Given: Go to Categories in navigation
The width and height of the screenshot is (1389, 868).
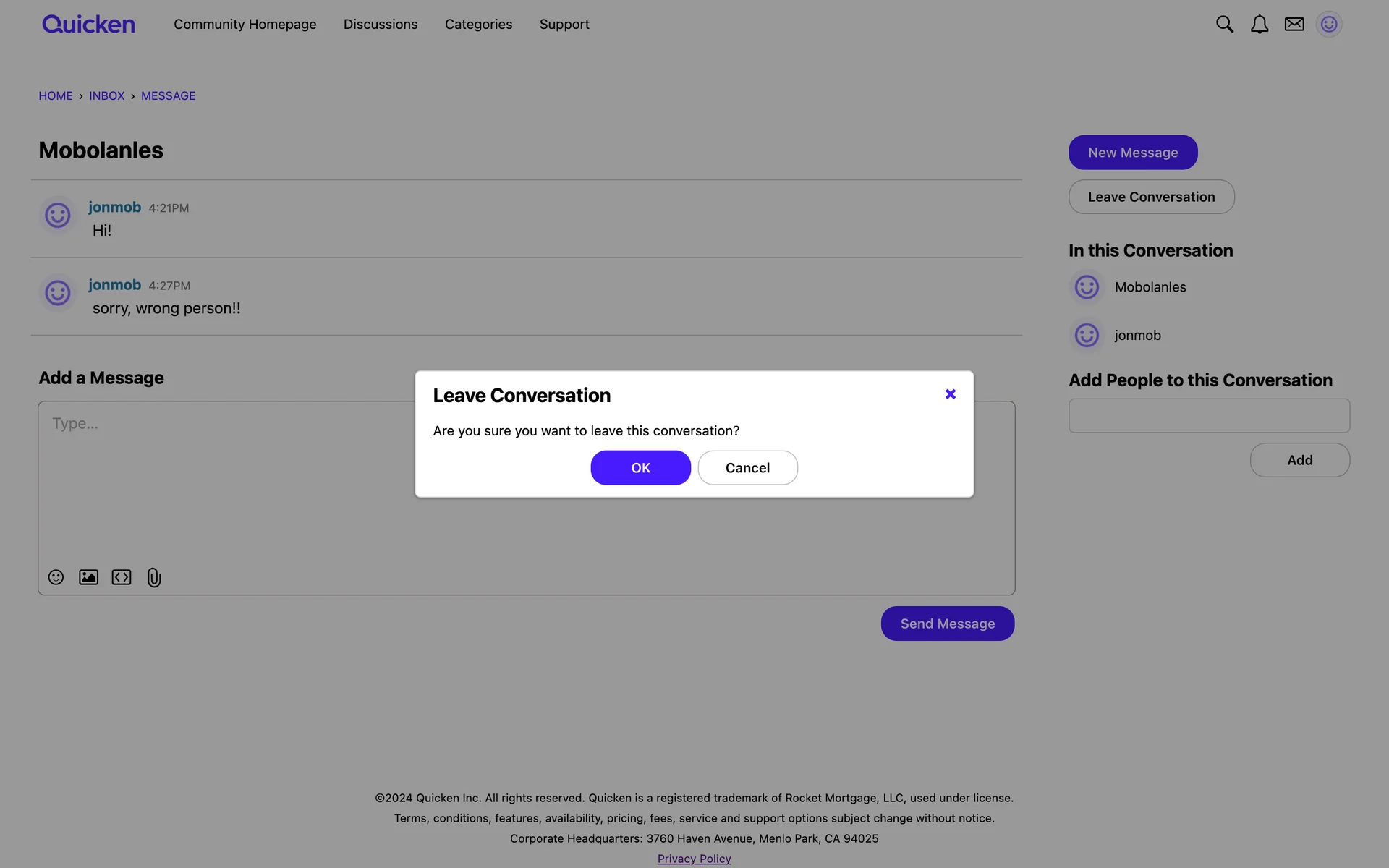Looking at the screenshot, I should (x=478, y=25).
